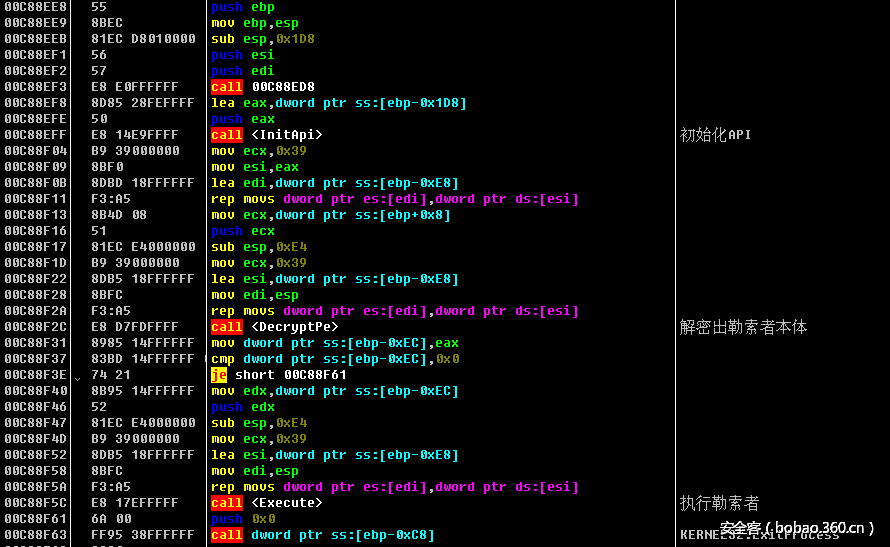Select the call Execute instruction

tap(266, 503)
